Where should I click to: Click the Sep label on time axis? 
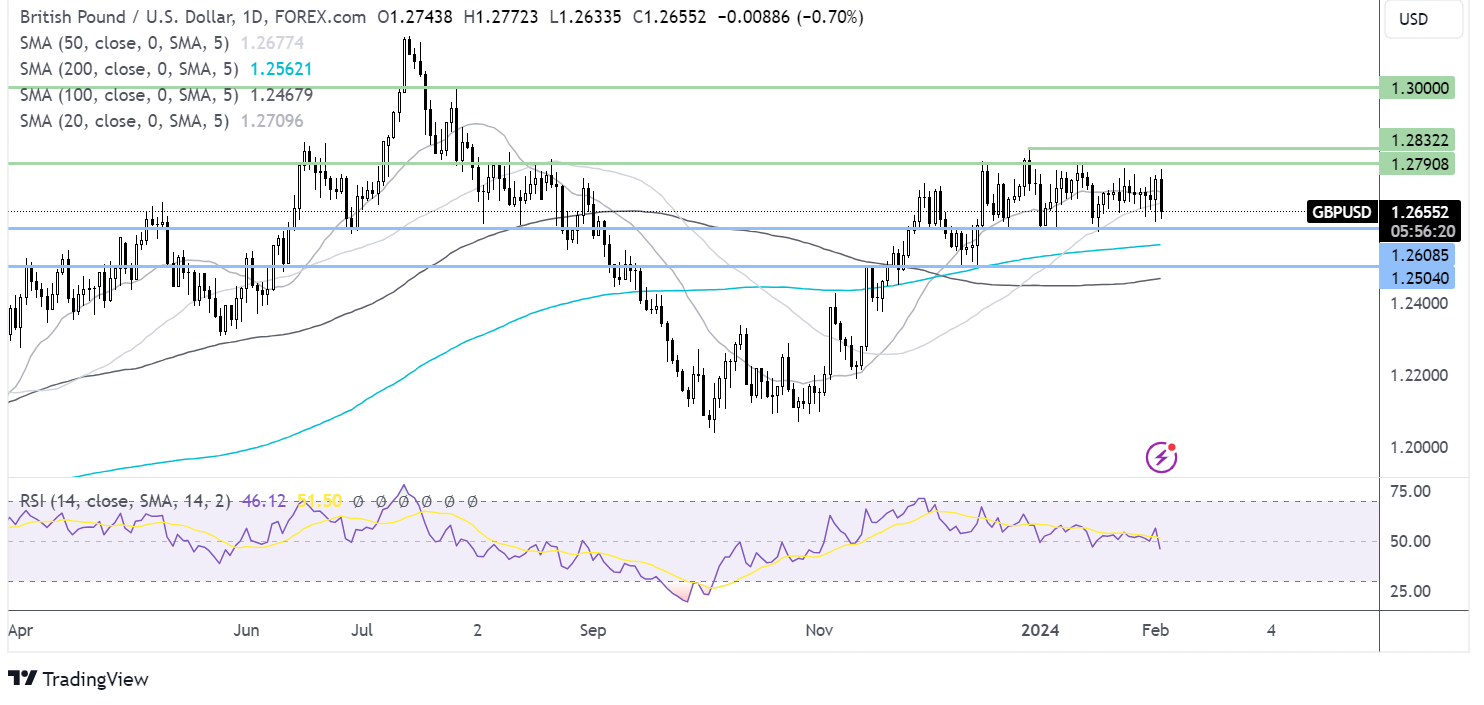[594, 630]
